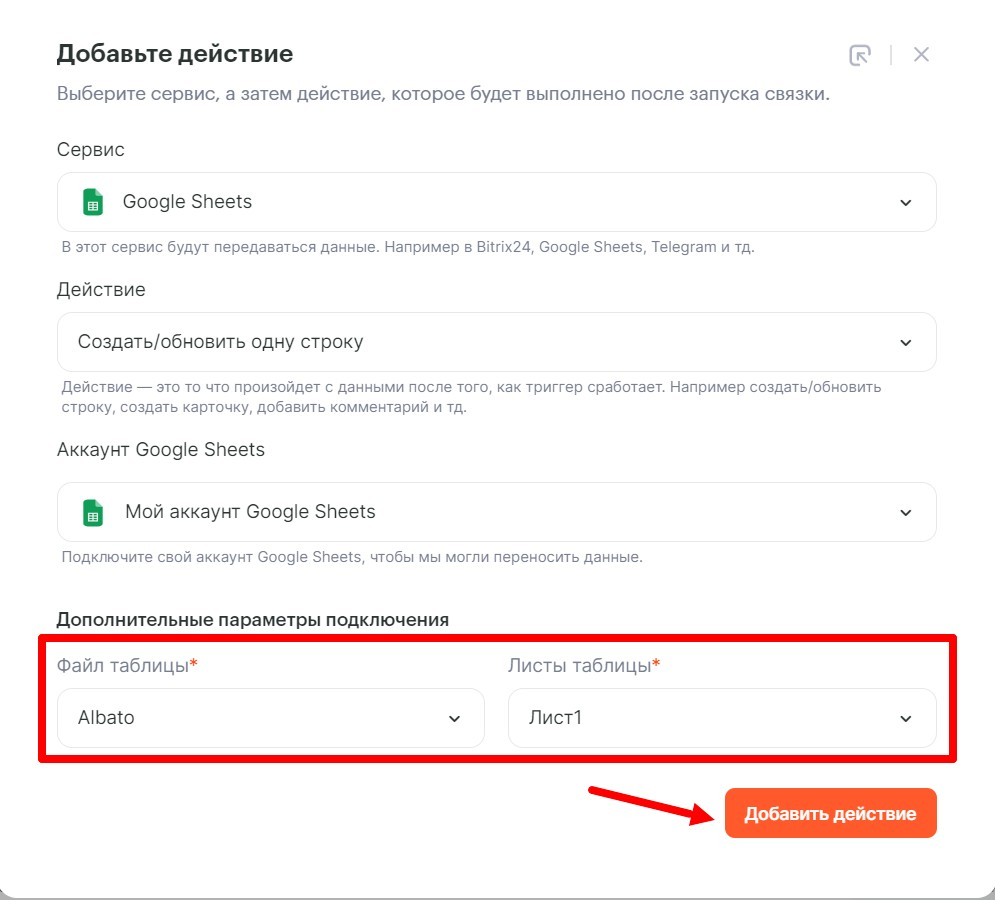Open the Мой аккаунт Google Sheets dropdown
The width and height of the screenshot is (995, 900).
496,512
